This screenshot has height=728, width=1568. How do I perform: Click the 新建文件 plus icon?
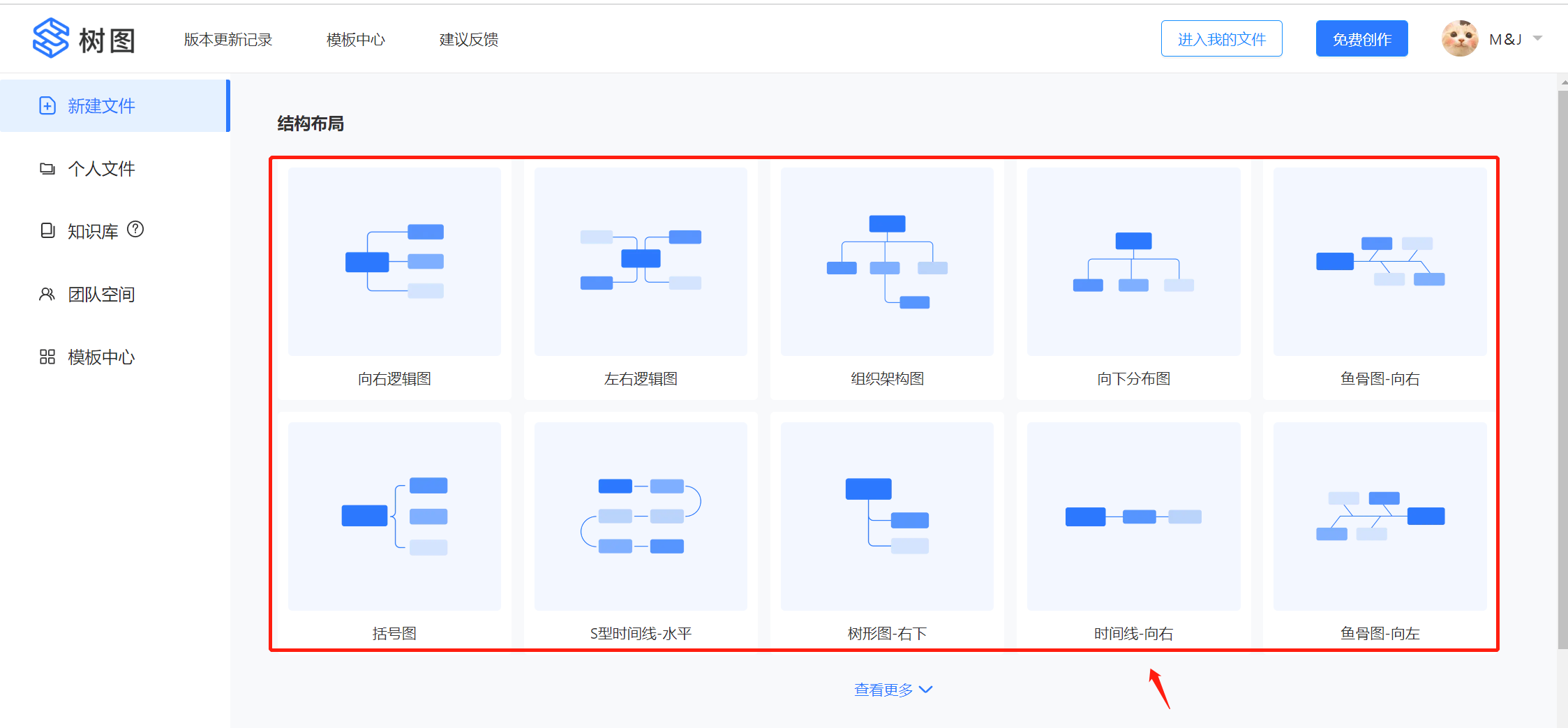[47, 105]
